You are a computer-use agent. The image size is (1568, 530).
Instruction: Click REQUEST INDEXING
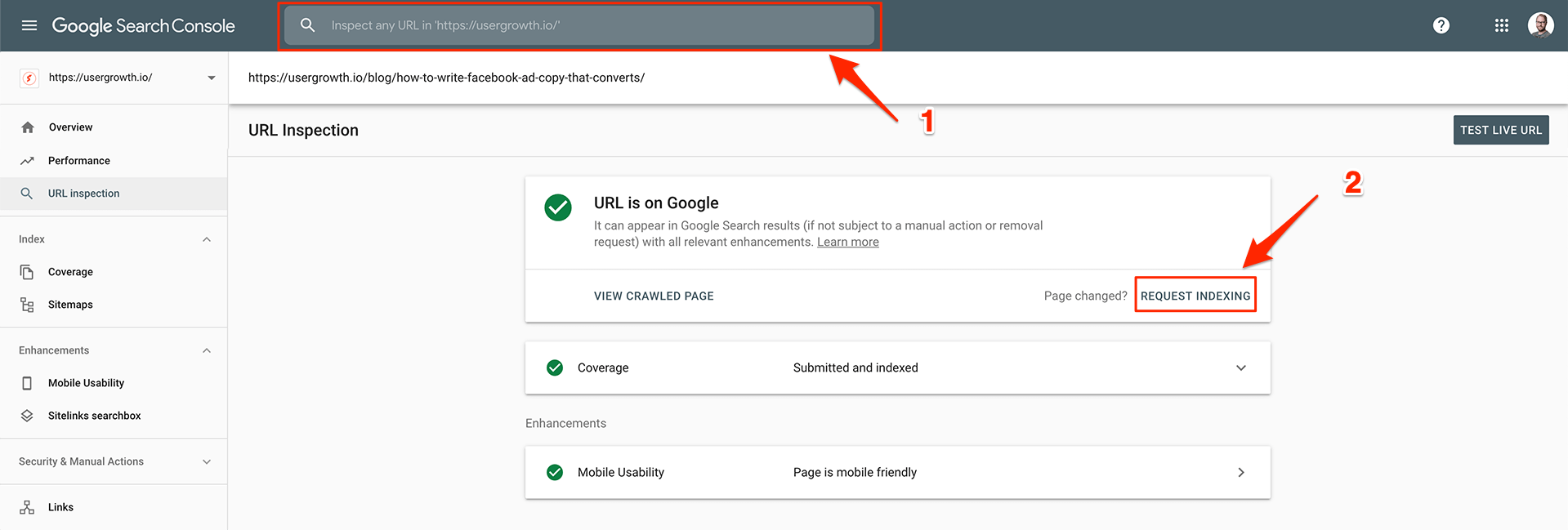[x=1195, y=296]
